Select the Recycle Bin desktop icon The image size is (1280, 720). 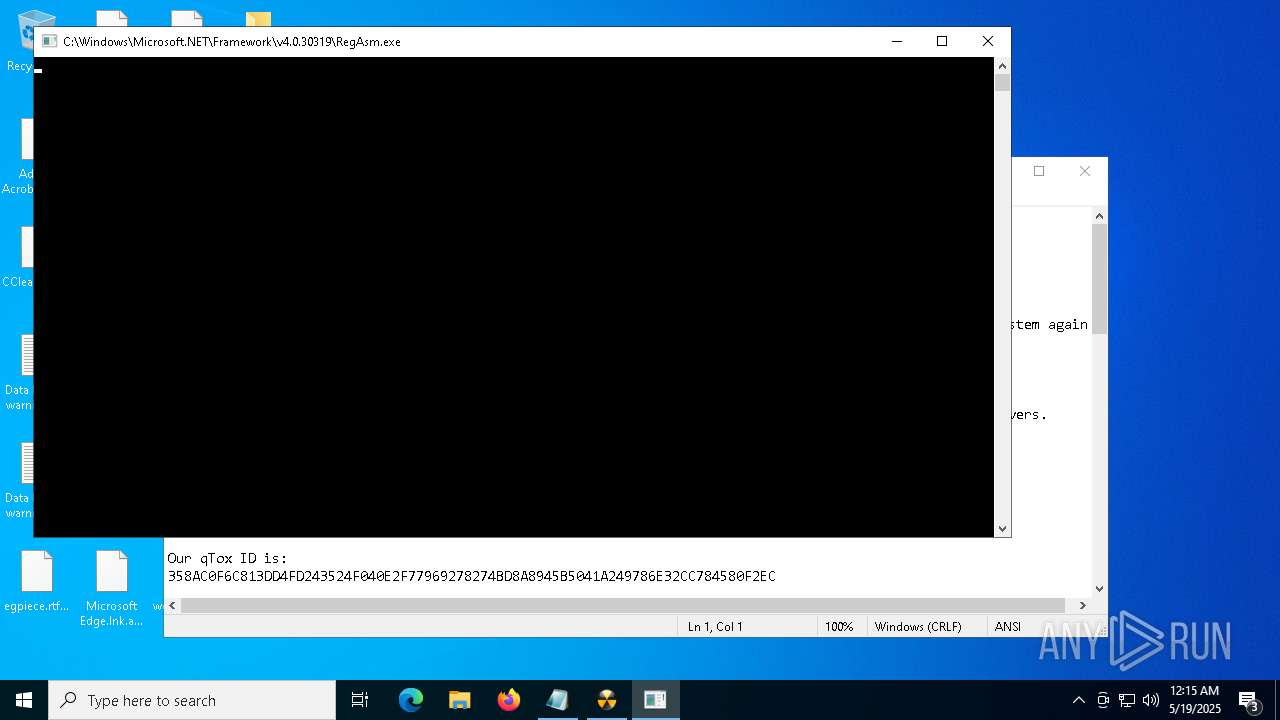tap(21, 42)
